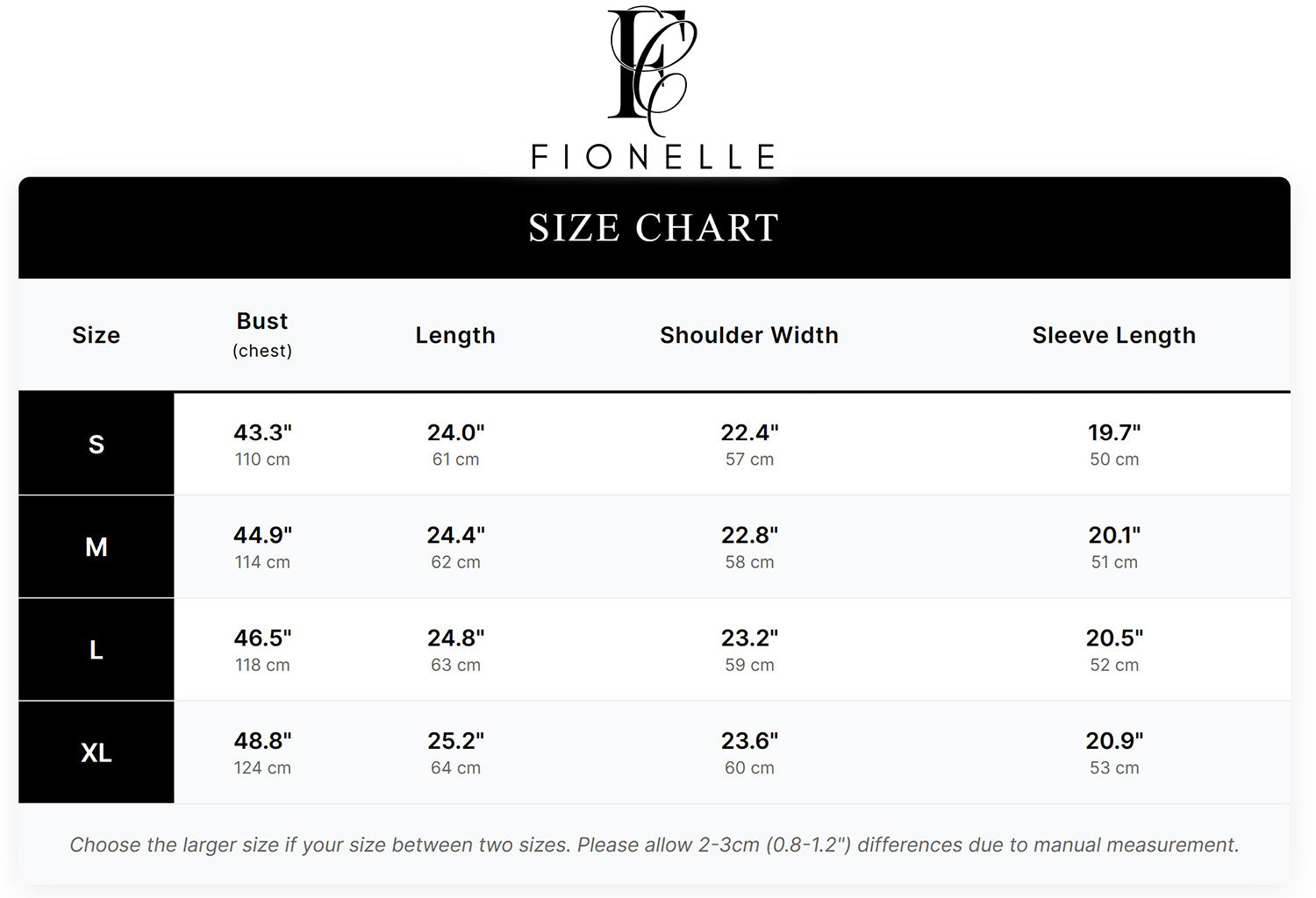Click the S size row label
The width and height of the screenshot is (1316, 898).
coord(97,444)
